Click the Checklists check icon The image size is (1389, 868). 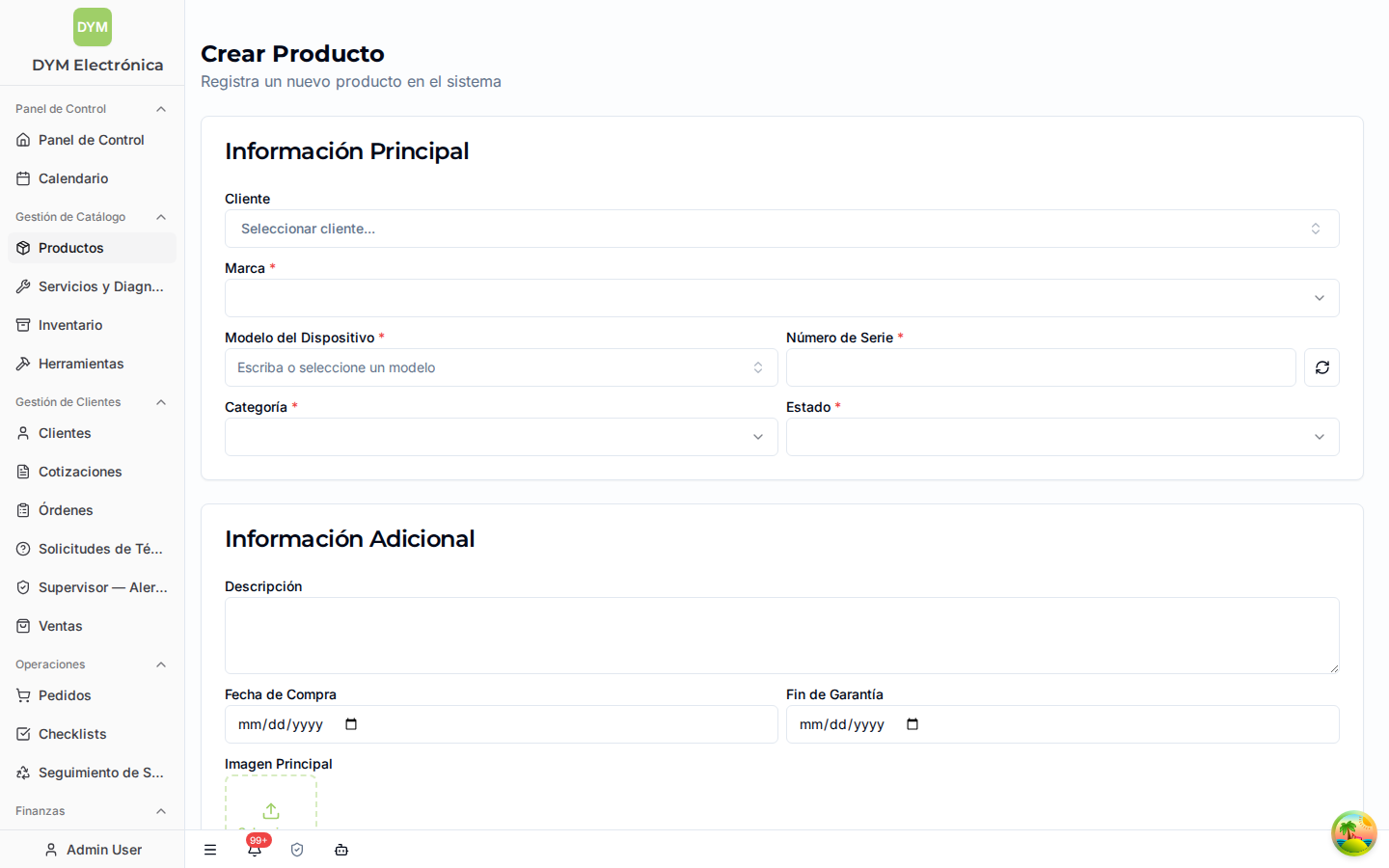click(23, 734)
